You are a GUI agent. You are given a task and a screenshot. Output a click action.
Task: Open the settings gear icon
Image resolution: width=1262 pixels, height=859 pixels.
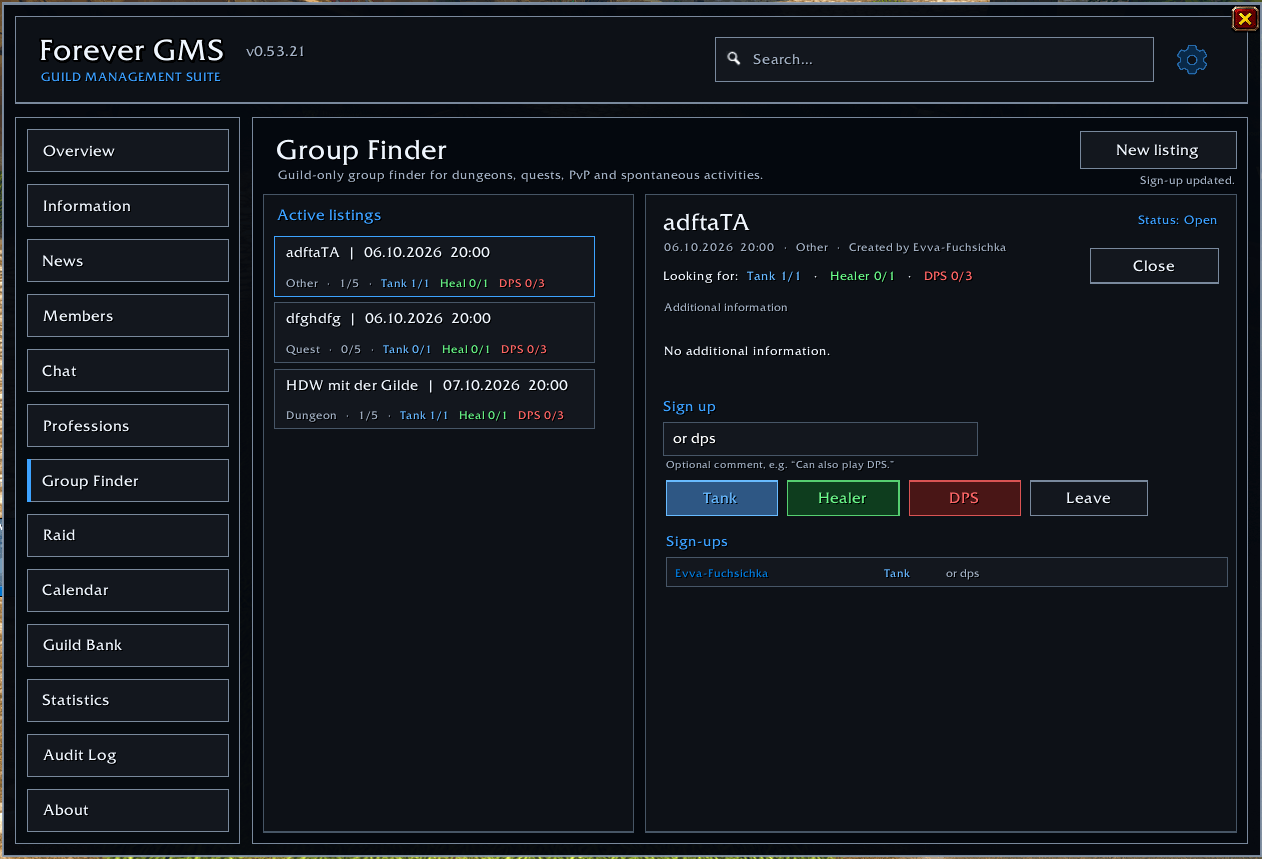coord(1192,60)
